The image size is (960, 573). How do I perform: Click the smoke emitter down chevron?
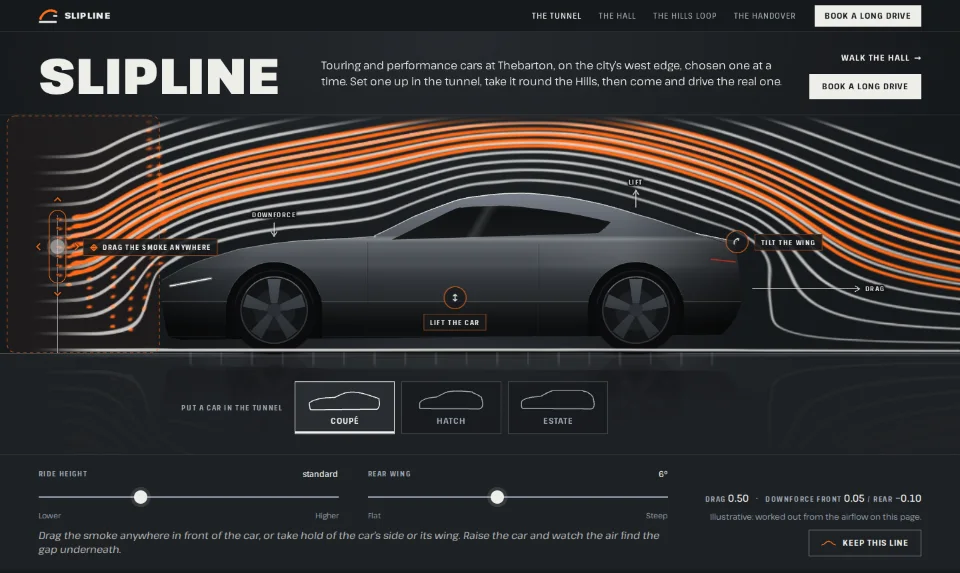click(x=58, y=294)
